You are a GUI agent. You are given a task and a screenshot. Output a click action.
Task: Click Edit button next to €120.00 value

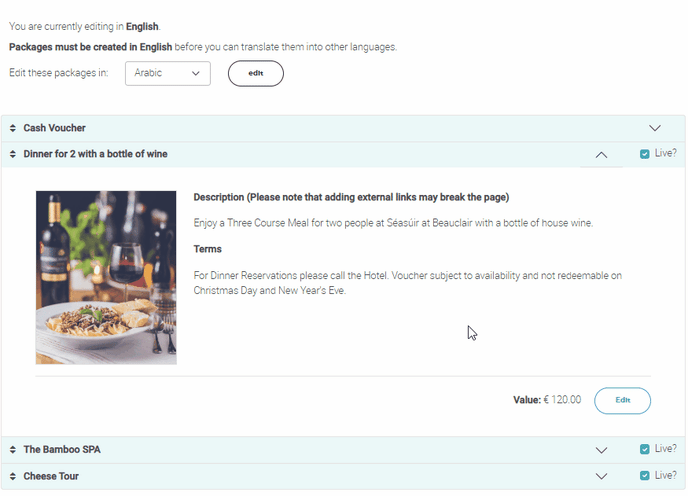(622, 400)
